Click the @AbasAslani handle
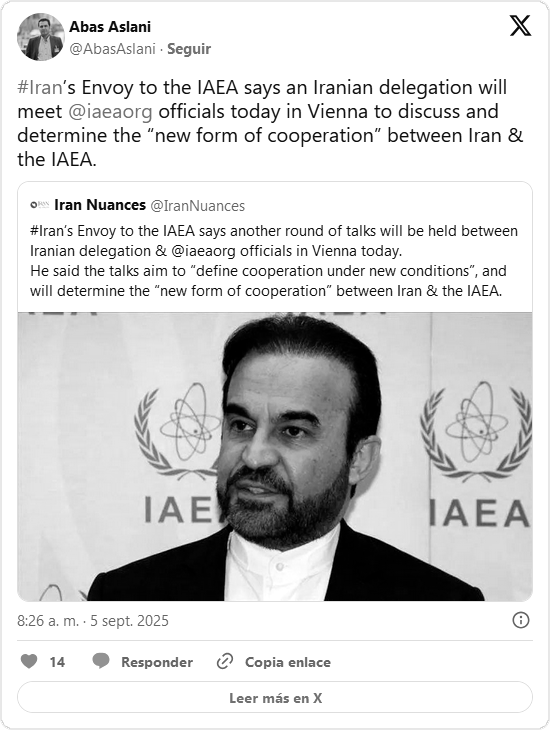 (x=112, y=49)
